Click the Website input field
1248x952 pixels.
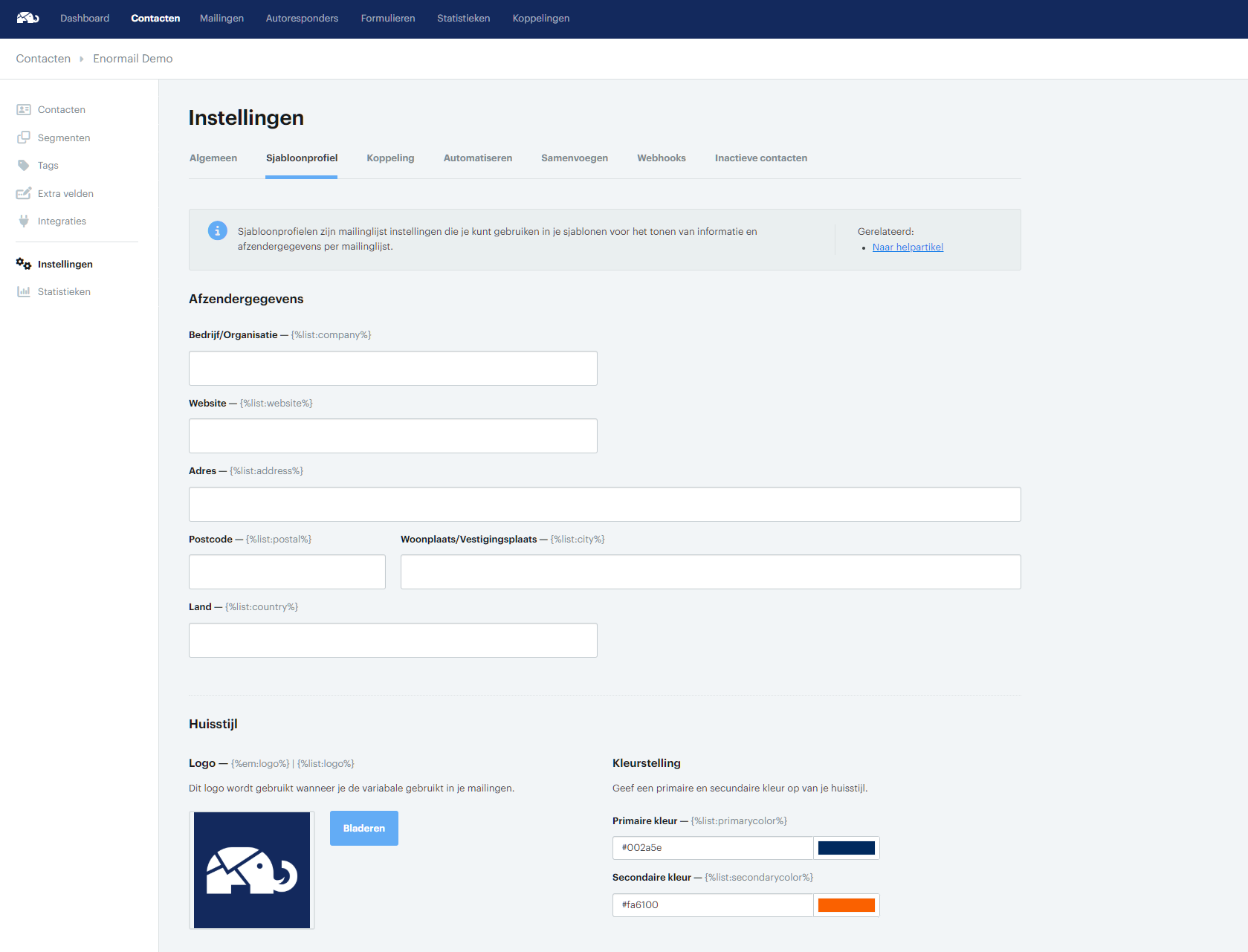tap(393, 435)
